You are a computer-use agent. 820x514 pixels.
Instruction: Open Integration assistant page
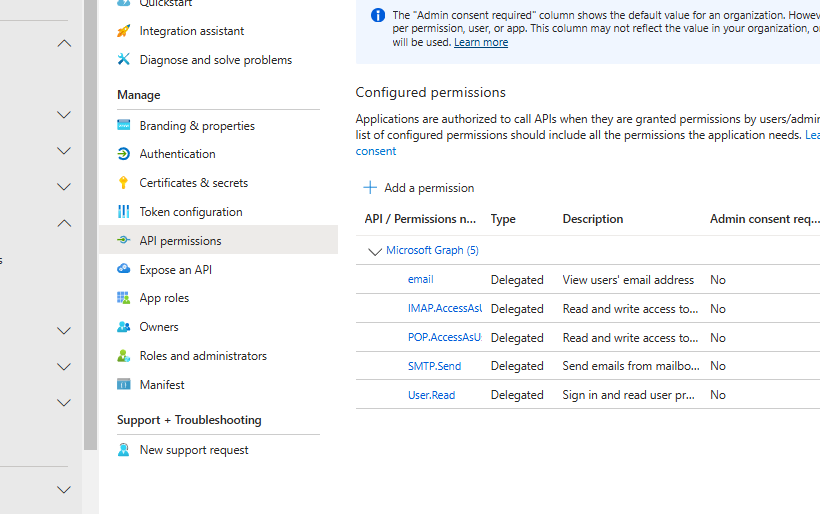click(191, 31)
